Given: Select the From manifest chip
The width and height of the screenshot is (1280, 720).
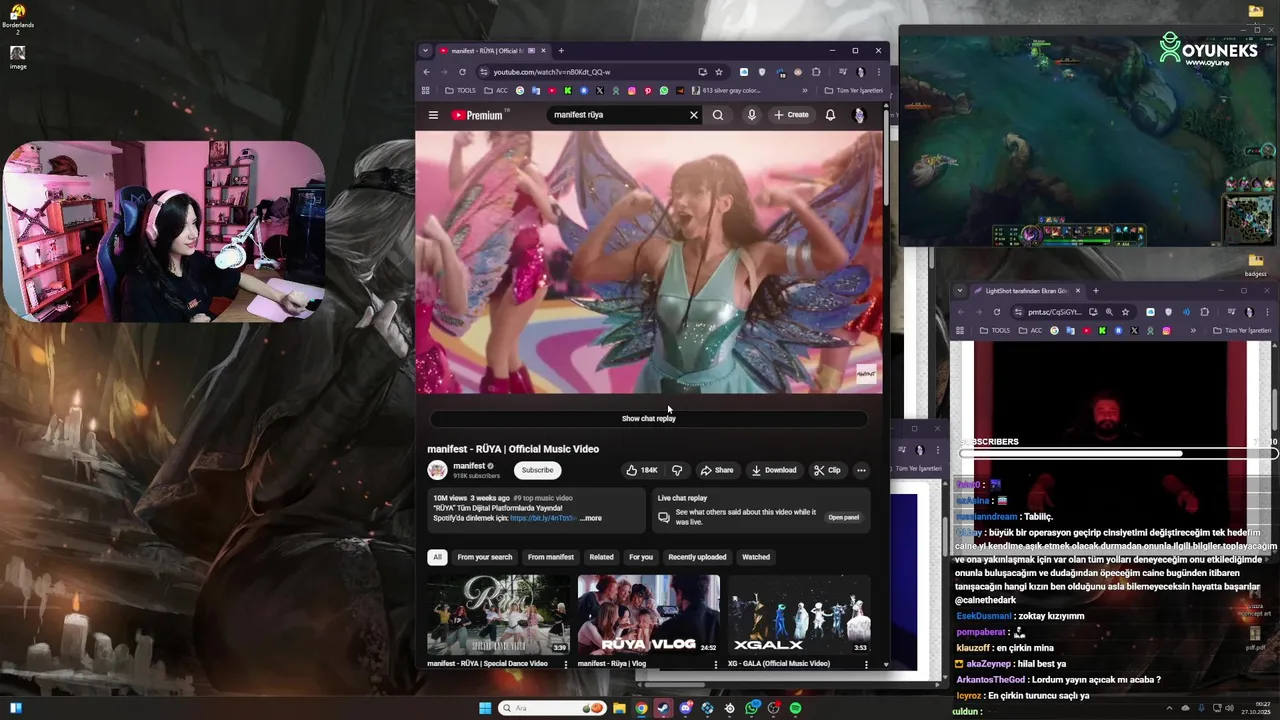Looking at the screenshot, I should pyautogui.click(x=551, y=557).
